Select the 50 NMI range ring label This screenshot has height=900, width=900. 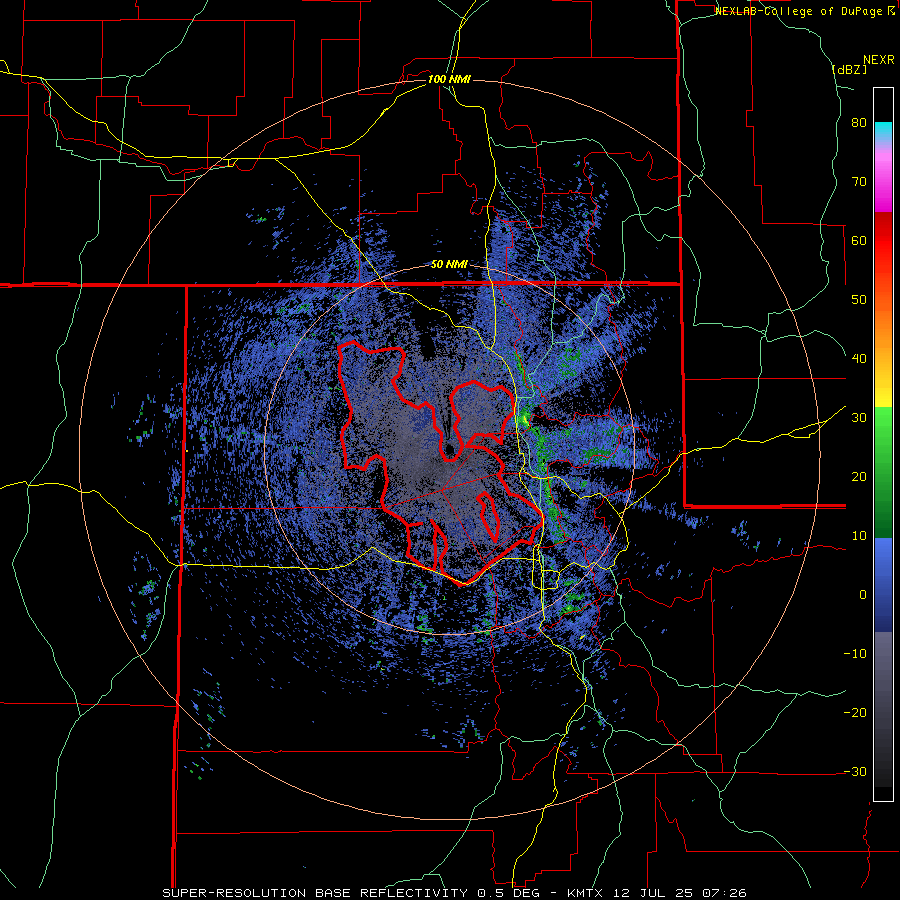449,265
